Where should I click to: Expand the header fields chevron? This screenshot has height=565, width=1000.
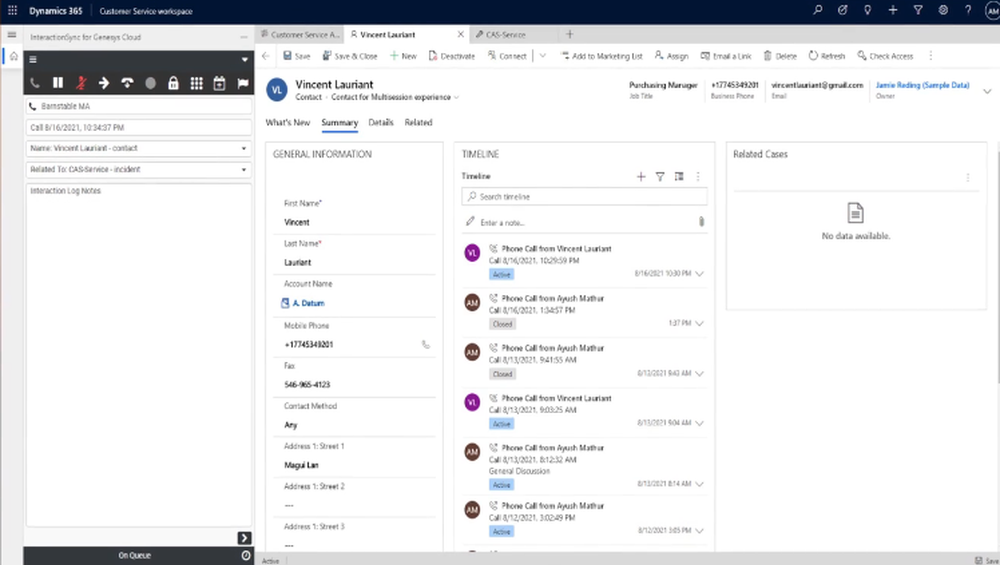click(x=987, y=91)
